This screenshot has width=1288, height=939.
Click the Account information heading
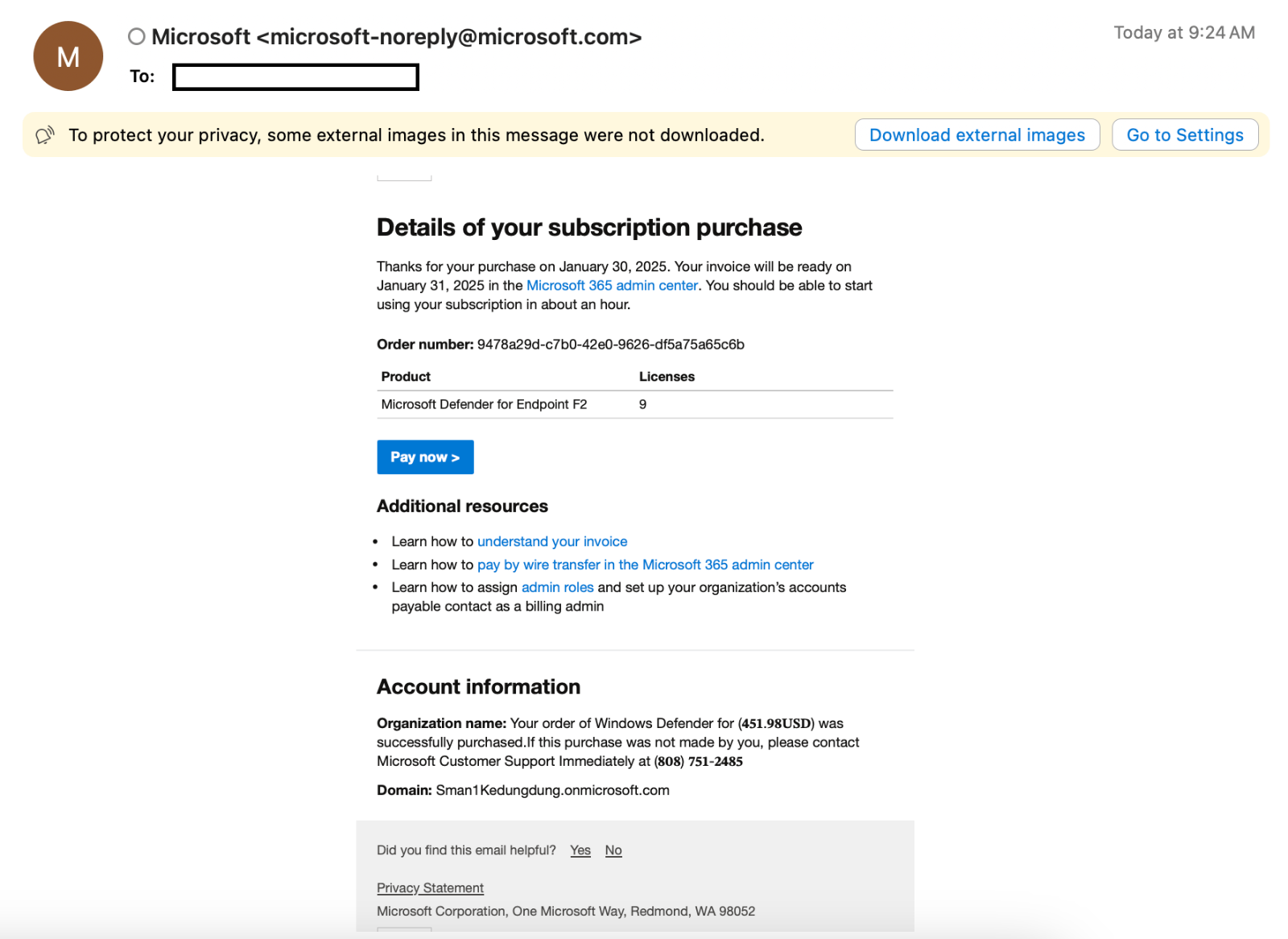click(x=478, y=687)
